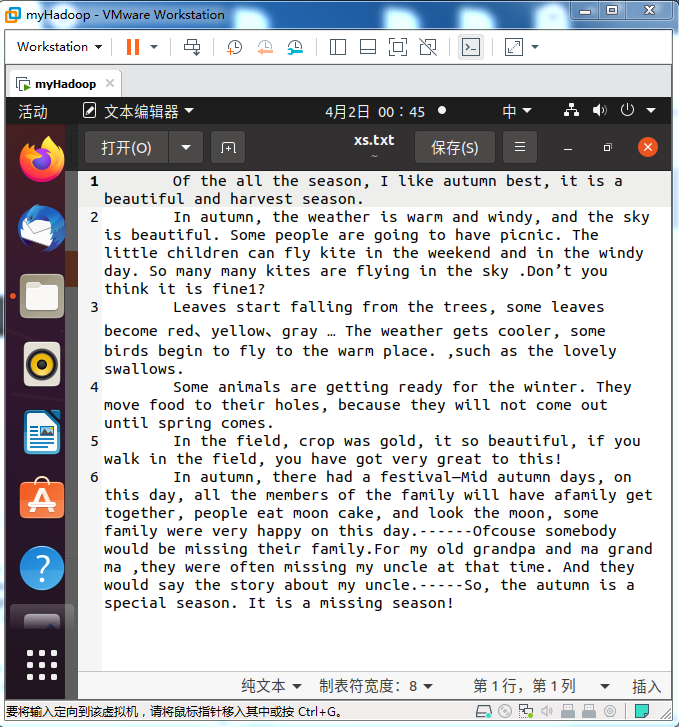Click the word "swallows." in paragraph 3

point(144,369)
